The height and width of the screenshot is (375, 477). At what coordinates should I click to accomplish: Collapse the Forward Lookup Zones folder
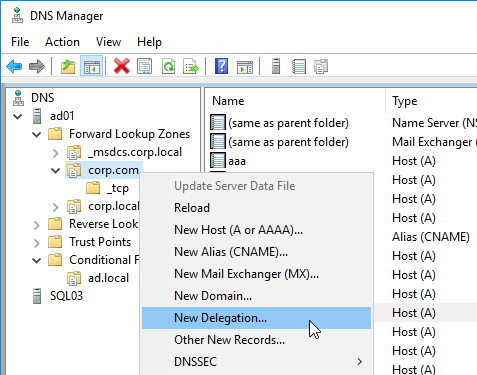click(36, 134)
